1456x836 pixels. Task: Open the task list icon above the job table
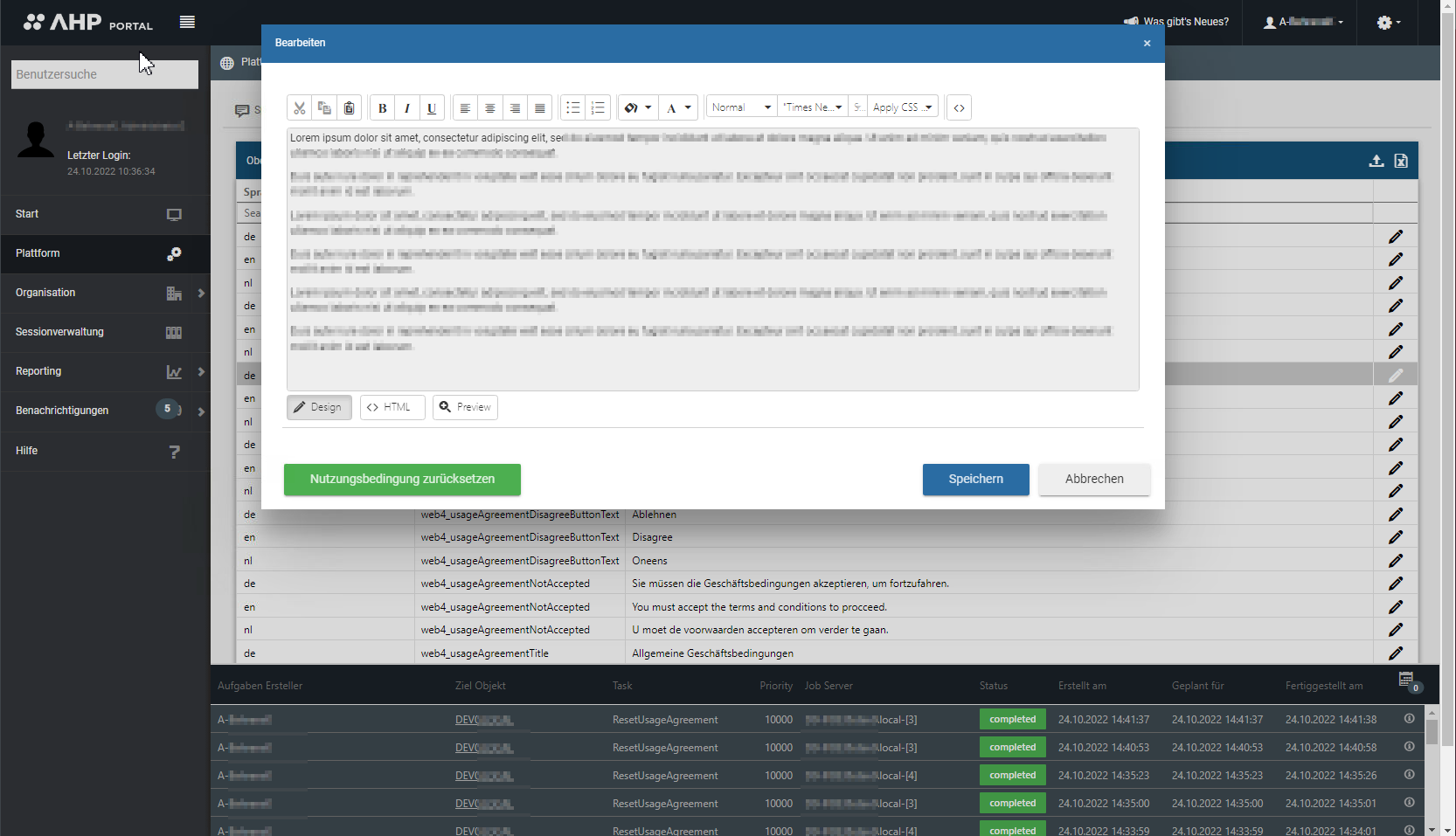1407,681
